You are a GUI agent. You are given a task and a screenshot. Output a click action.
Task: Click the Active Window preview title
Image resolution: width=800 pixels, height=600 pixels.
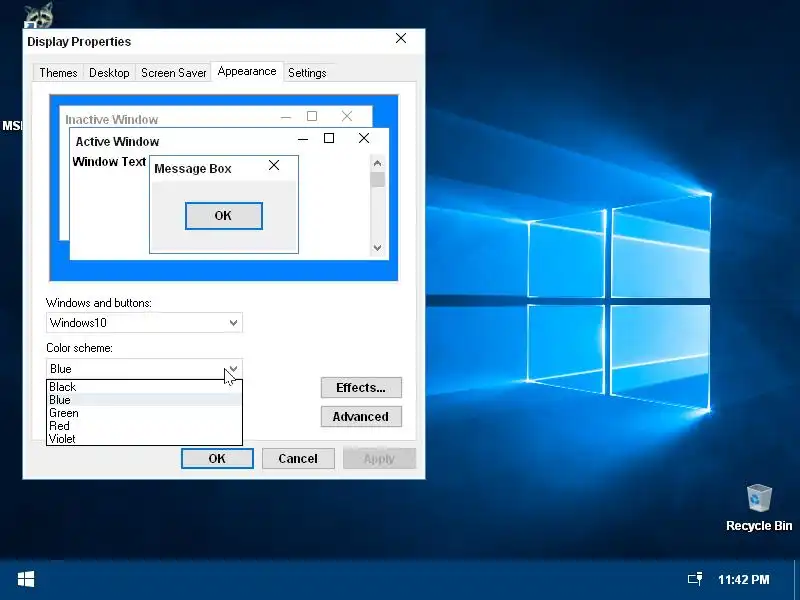(x=117, y=141)
